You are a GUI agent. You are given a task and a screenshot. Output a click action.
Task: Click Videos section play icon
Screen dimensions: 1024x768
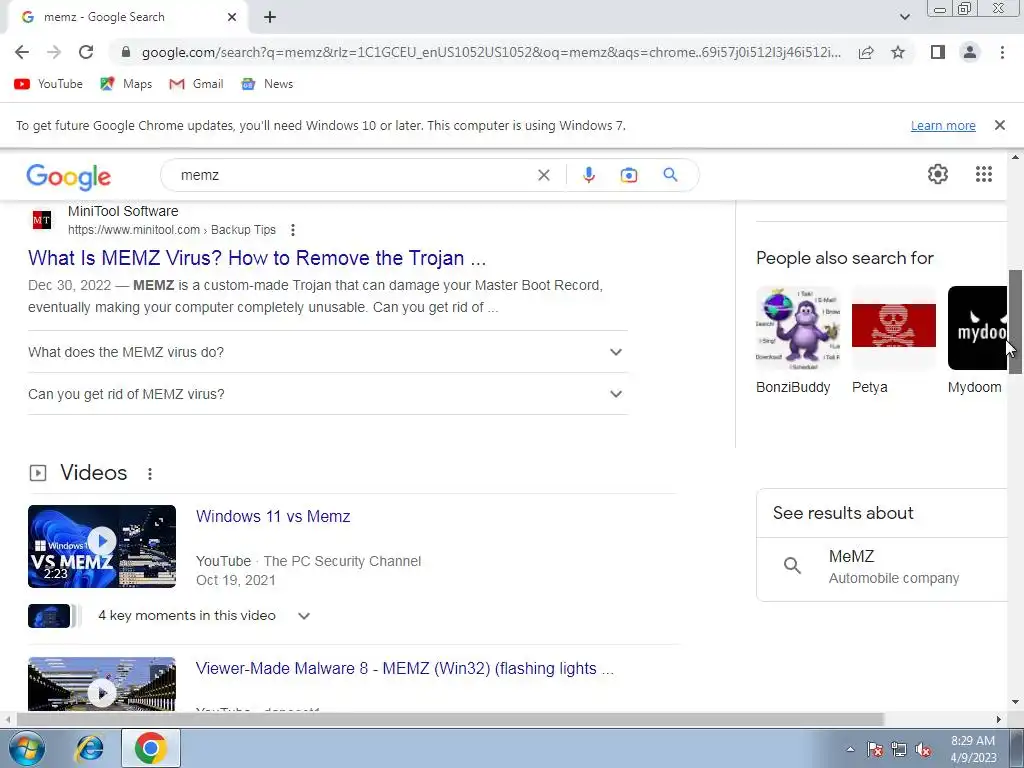[x=38, y=473]
